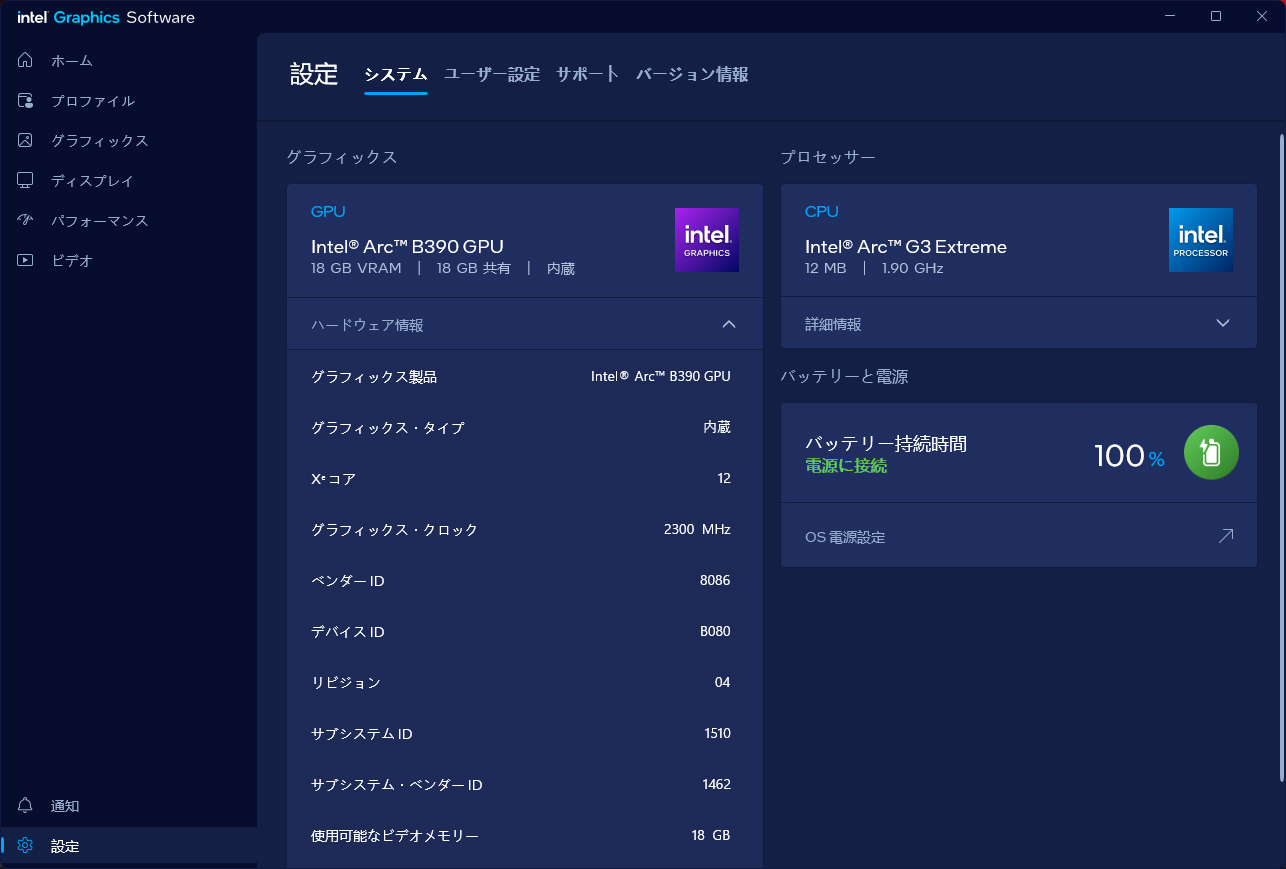Image resolution: width=1286 pixels, height=869 pixels.
Task: Click the Home house icon in sidebar
Action: pyautogui.click(x=26, y=61)
